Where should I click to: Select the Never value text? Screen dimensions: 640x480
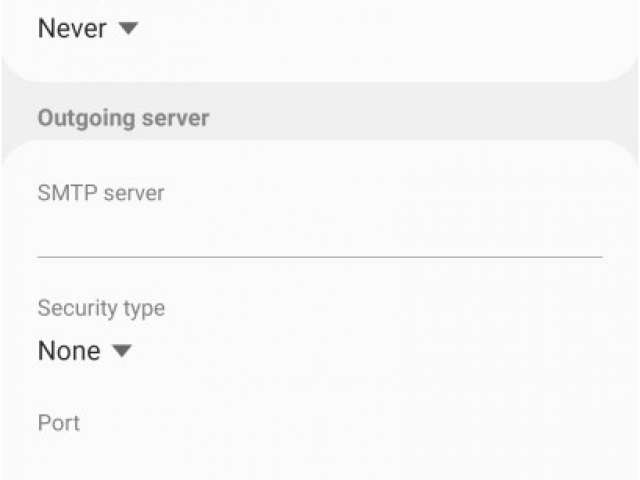click(x=72, y=29)
